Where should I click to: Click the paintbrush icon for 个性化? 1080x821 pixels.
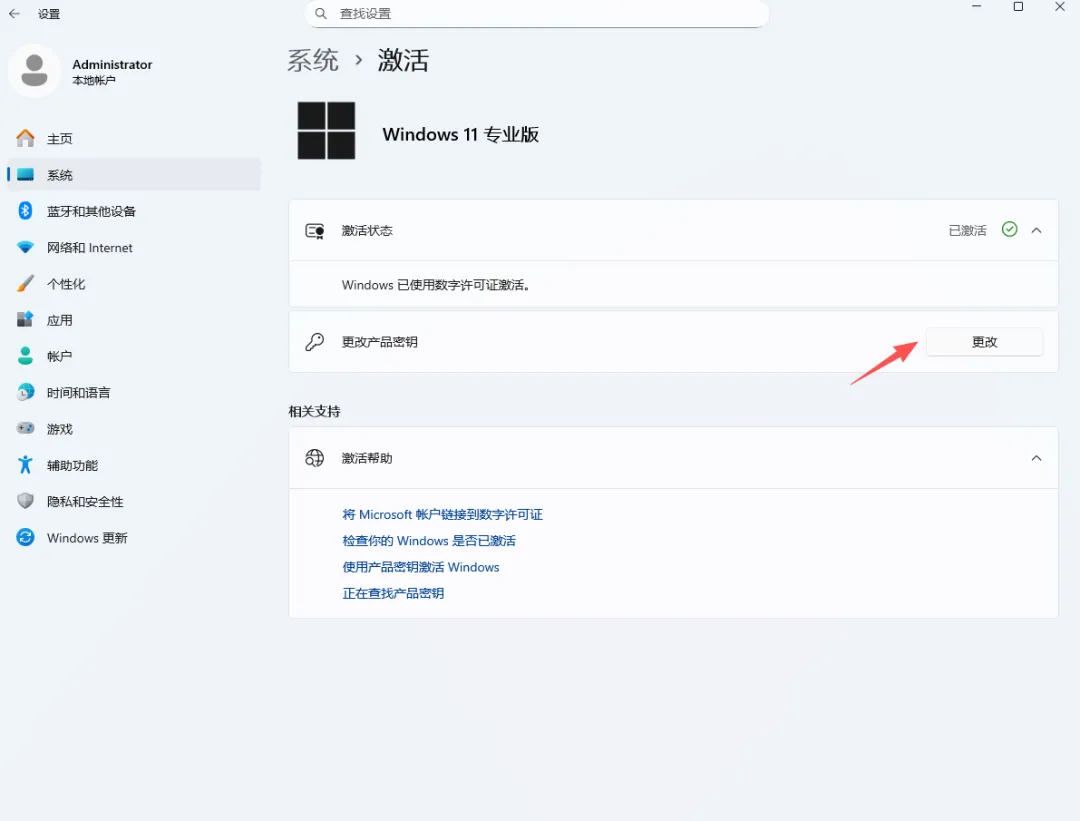(x=25, y=284)
